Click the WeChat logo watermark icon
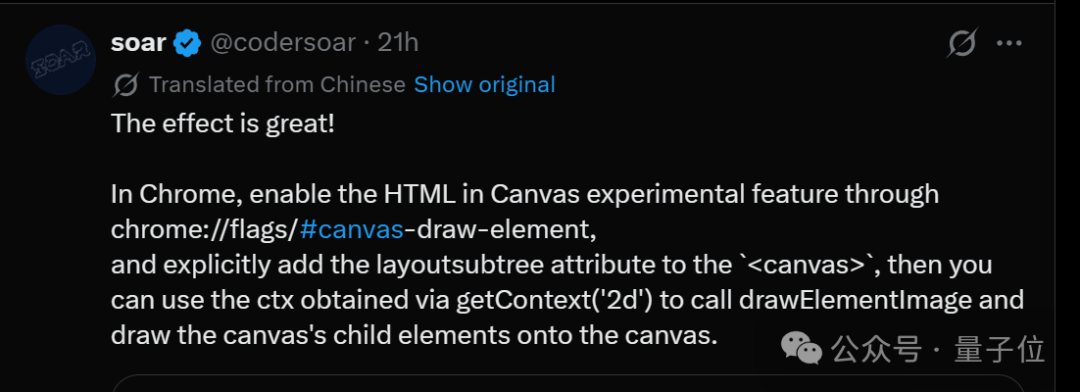The height and width of the screenshot is (392, 1080). tap(800, 349)
